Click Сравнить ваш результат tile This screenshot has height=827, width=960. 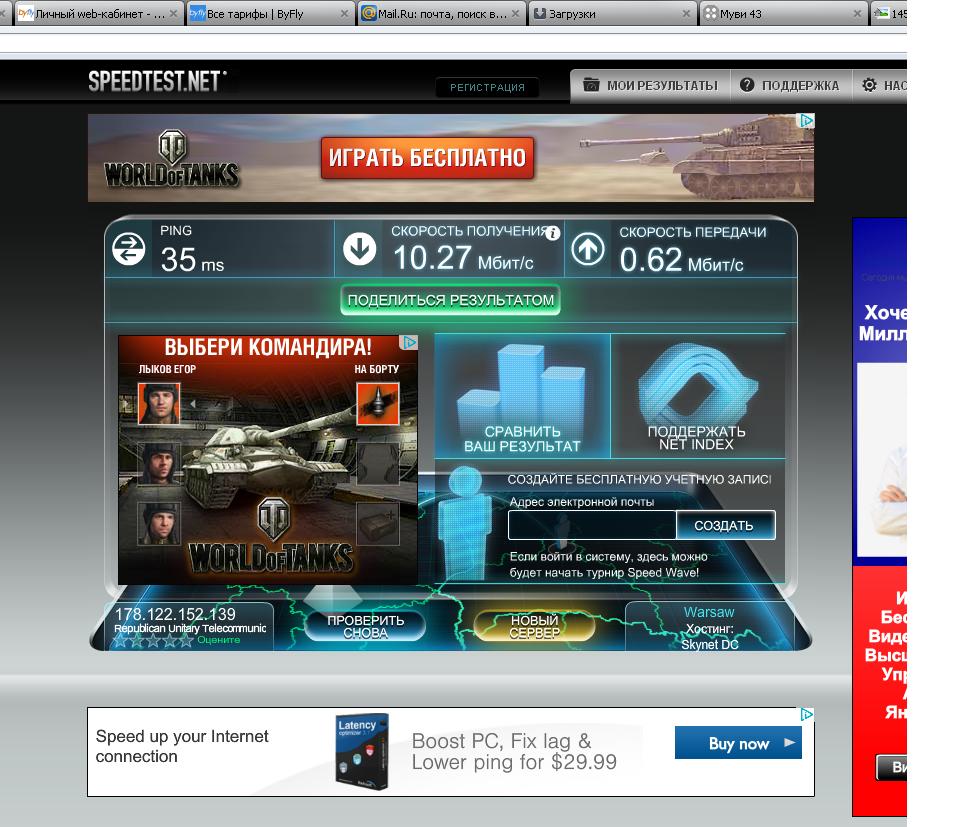pos(522,396)
